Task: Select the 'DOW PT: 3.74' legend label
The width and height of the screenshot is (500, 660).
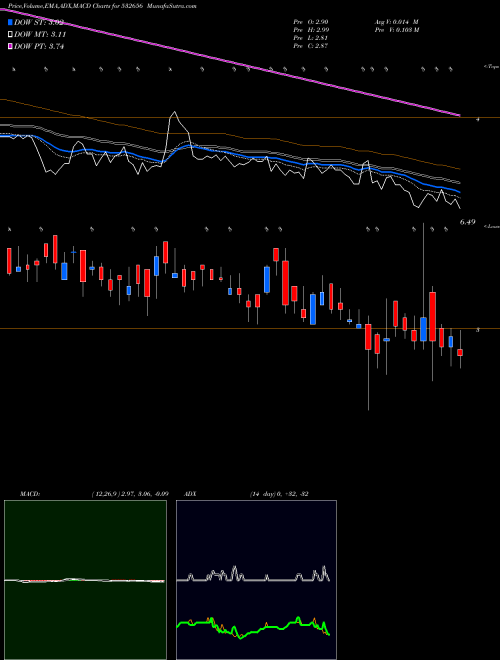Action: (x=39, y=46)
